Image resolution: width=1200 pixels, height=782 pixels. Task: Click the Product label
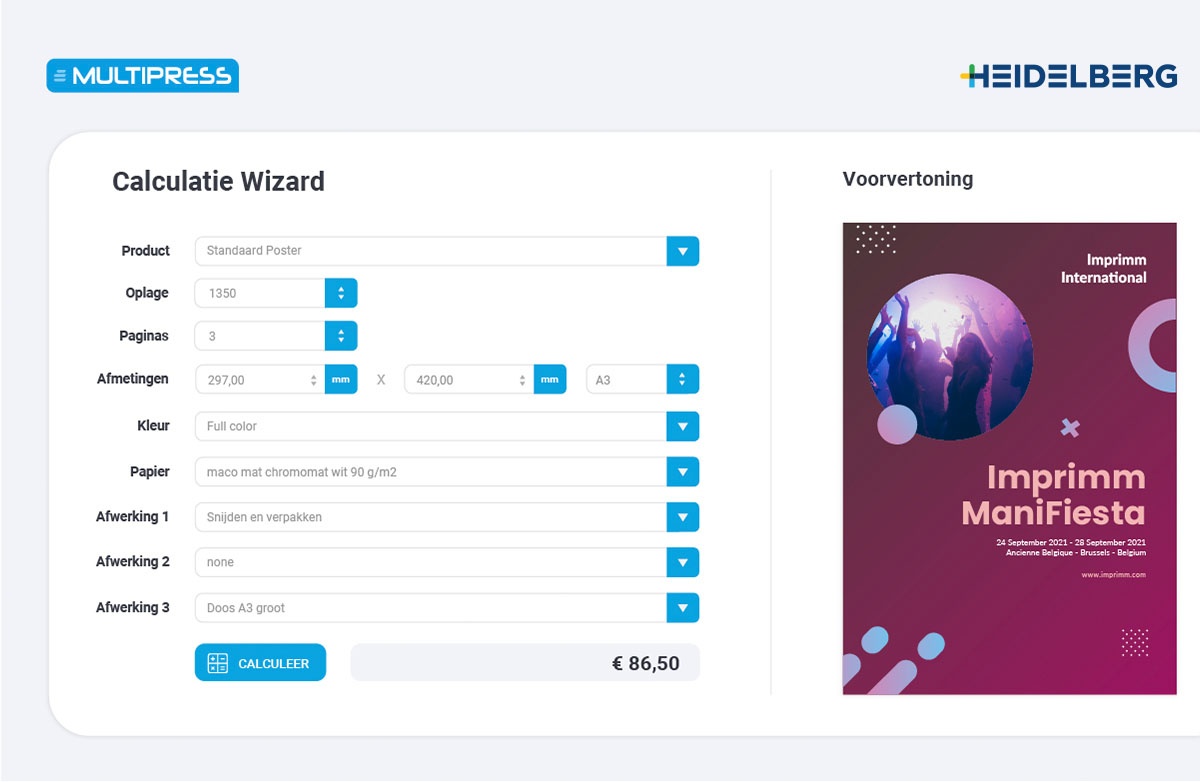[146, 251]
